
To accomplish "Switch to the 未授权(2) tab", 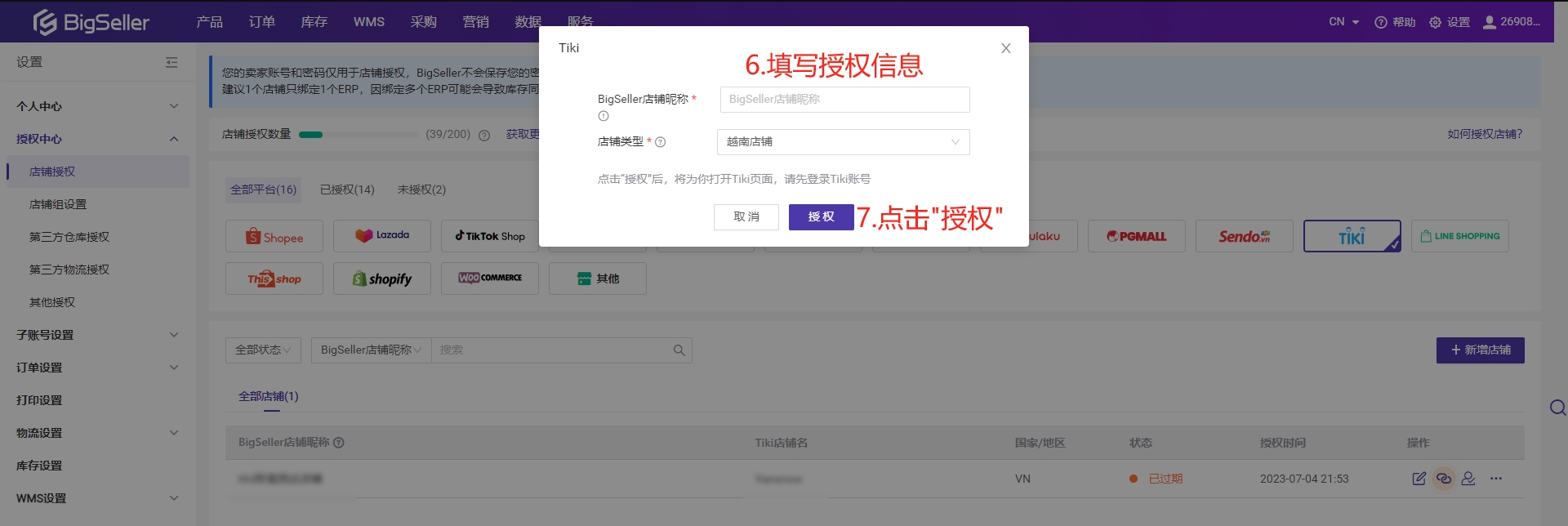I will click(421, 190).
